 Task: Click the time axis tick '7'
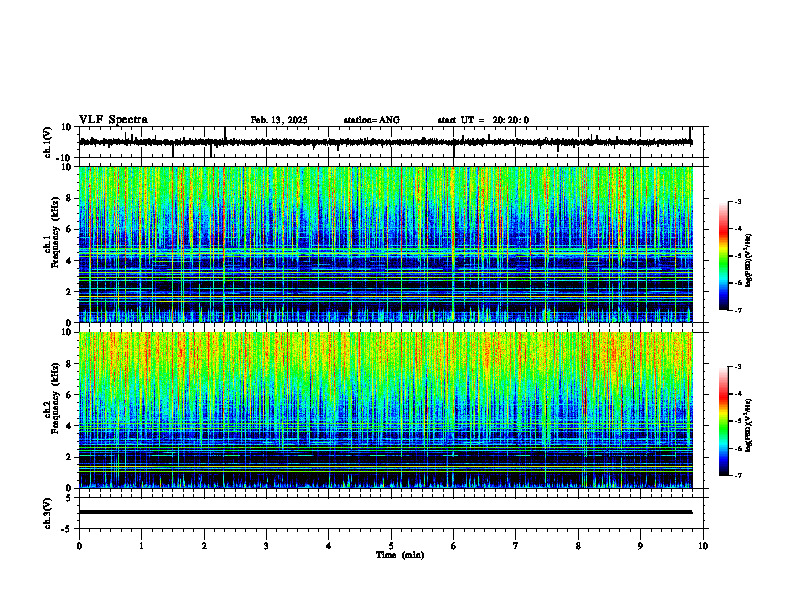tap(516, 546)
